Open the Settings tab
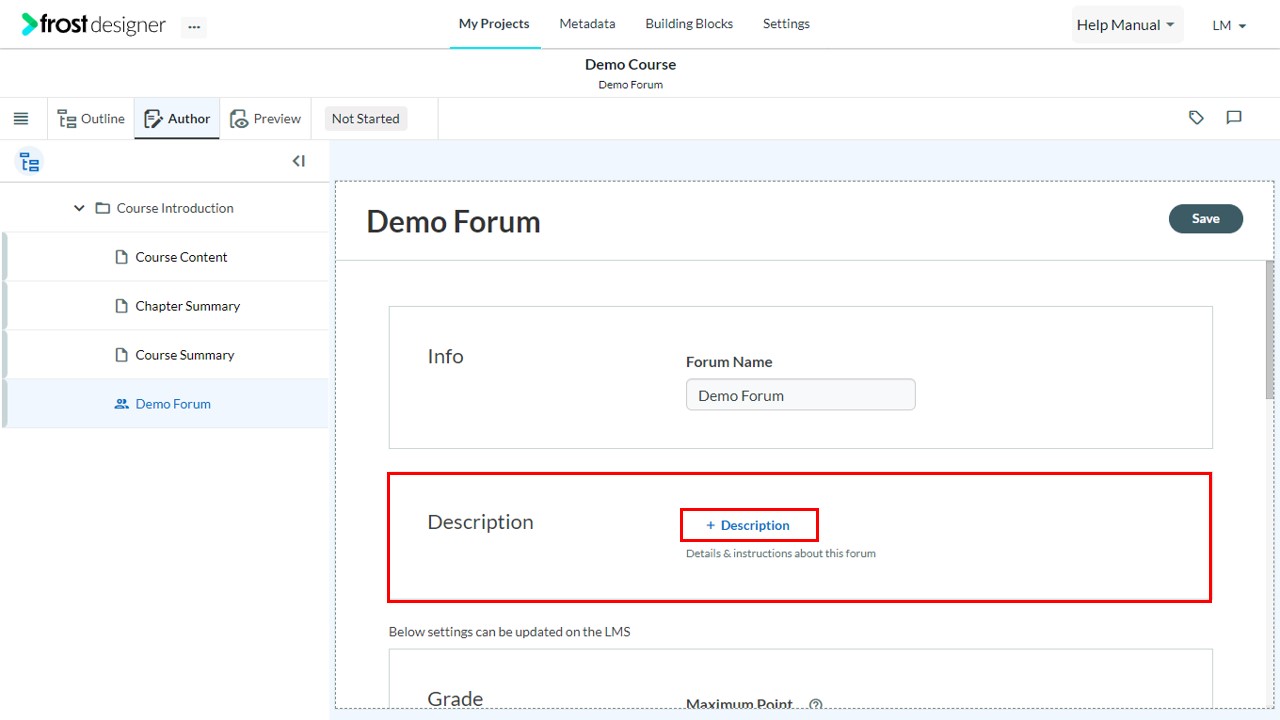 coord(786,24)
